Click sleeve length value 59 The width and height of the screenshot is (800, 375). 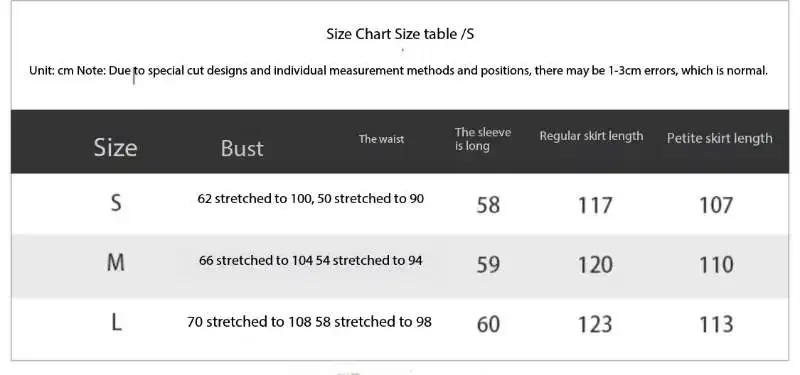pos(488,265)
